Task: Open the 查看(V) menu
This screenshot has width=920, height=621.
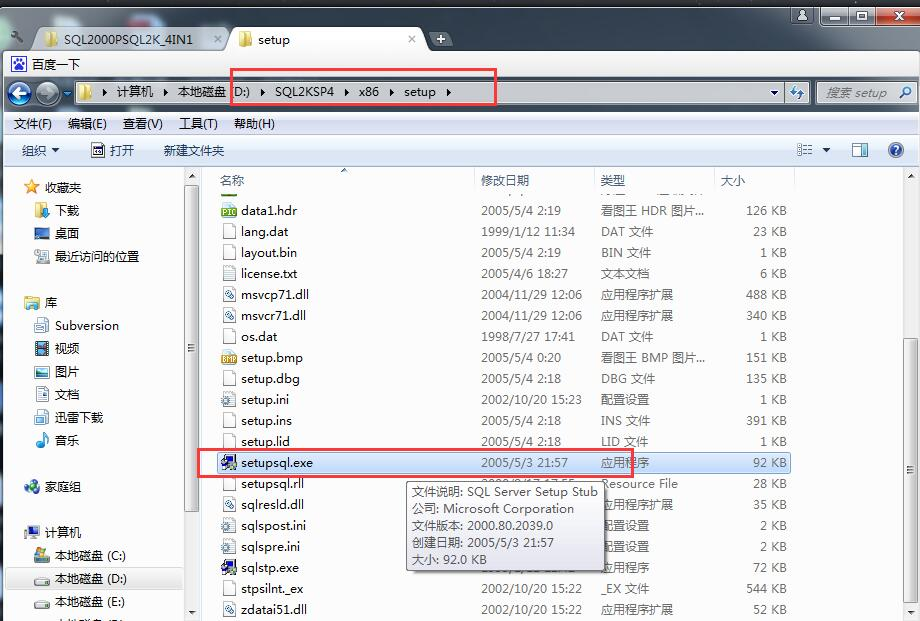Action: (x=142, y=124)
